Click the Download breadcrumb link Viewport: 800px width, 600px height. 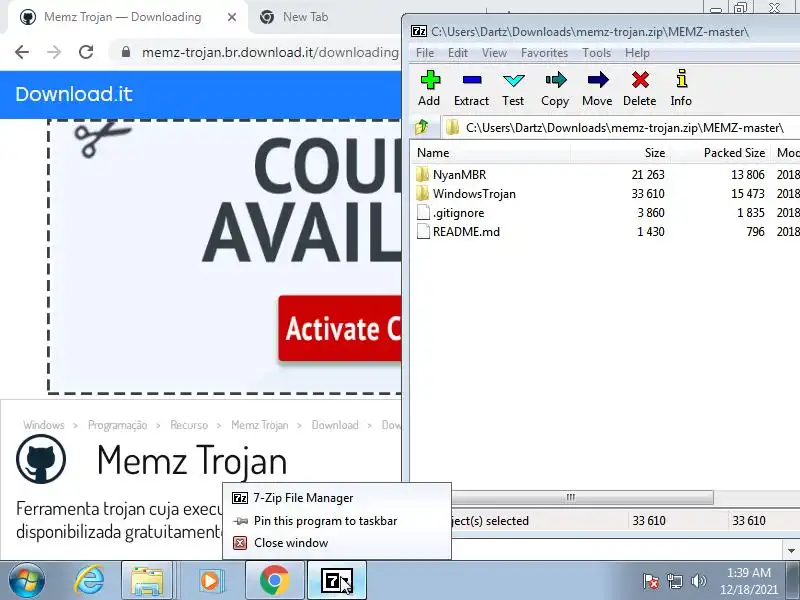point(335,425)
